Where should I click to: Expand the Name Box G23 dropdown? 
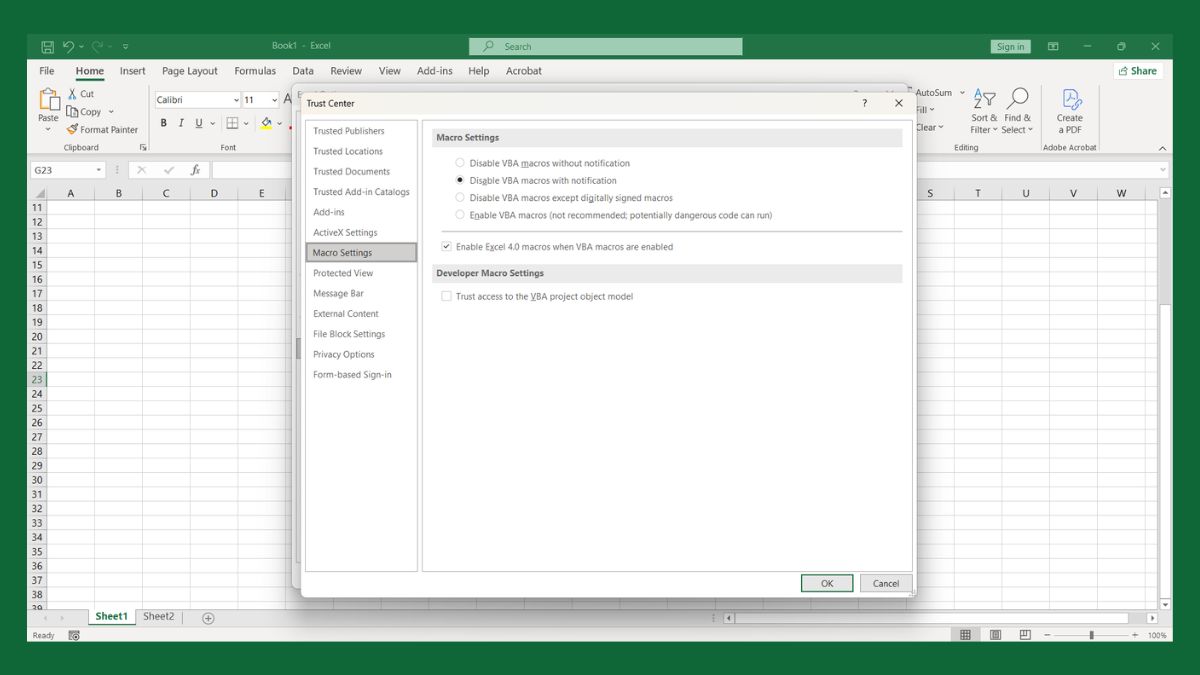[x=99, y=170]
